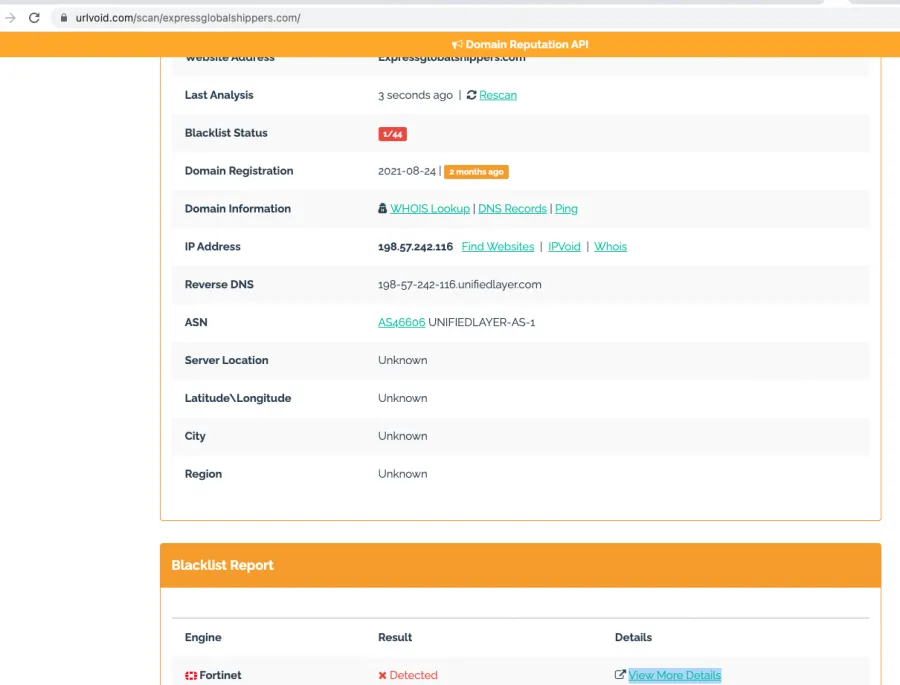Open the IPVoid link
The height and width of the screenshot is (685, 900).
[x=564, y=247]
